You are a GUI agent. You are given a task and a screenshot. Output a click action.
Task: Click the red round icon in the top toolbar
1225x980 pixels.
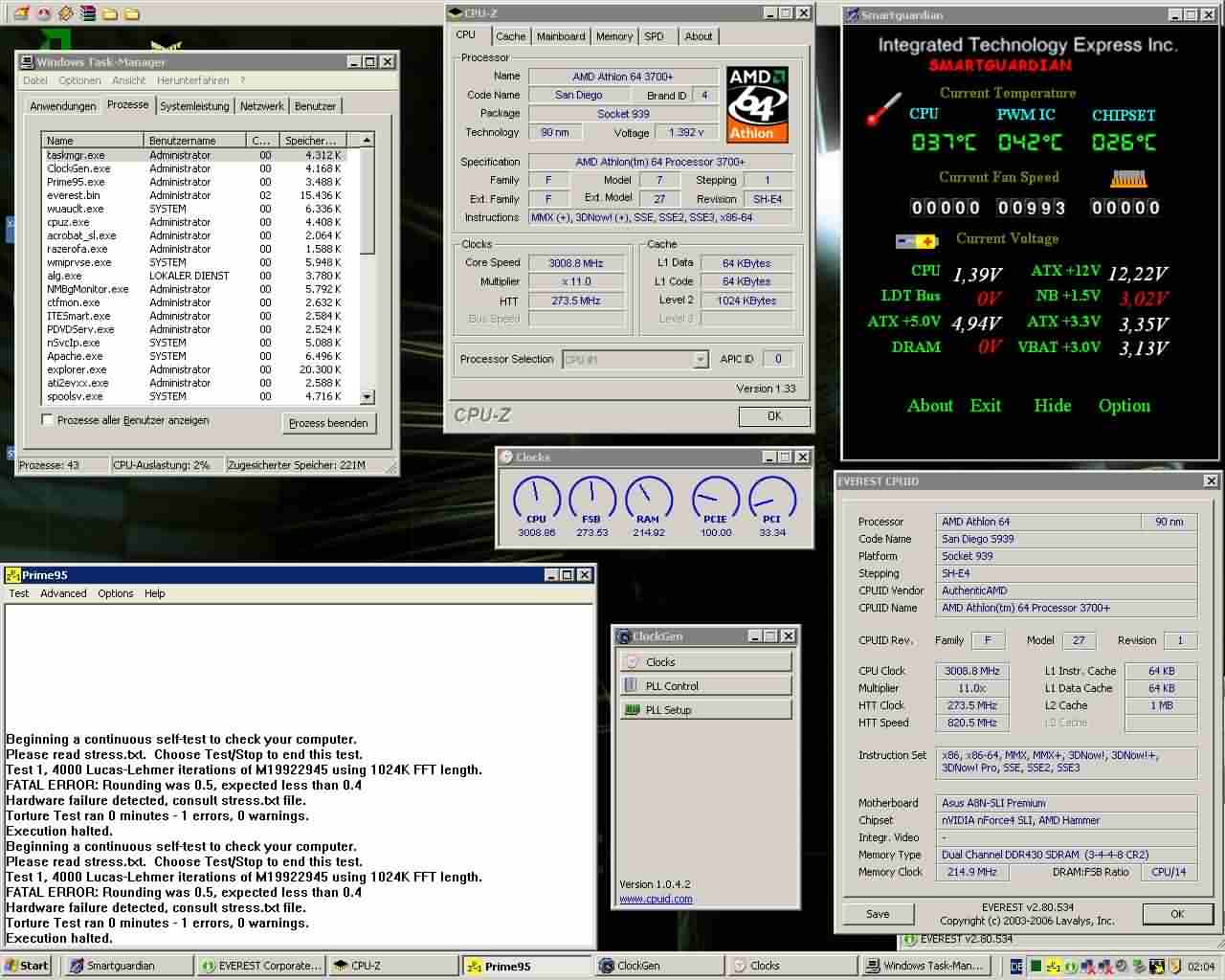coord(44,13)
